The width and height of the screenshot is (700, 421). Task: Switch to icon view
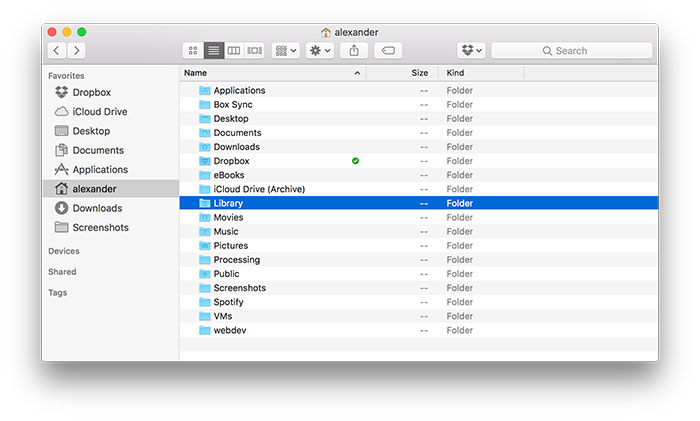pyautogui.click(x=193, y=50)
